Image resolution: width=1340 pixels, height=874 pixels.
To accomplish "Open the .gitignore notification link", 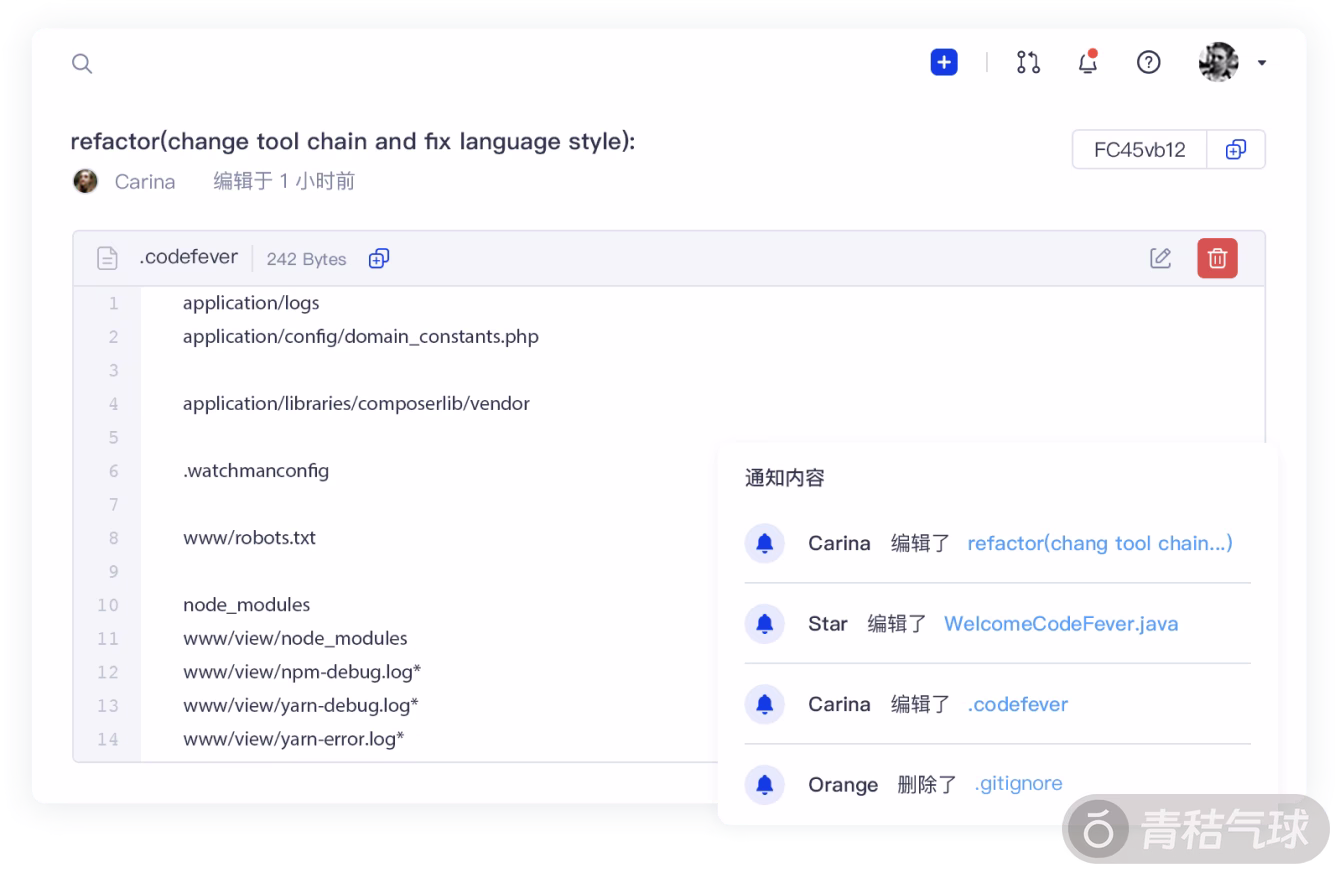I will click(x=1018, y=784).
